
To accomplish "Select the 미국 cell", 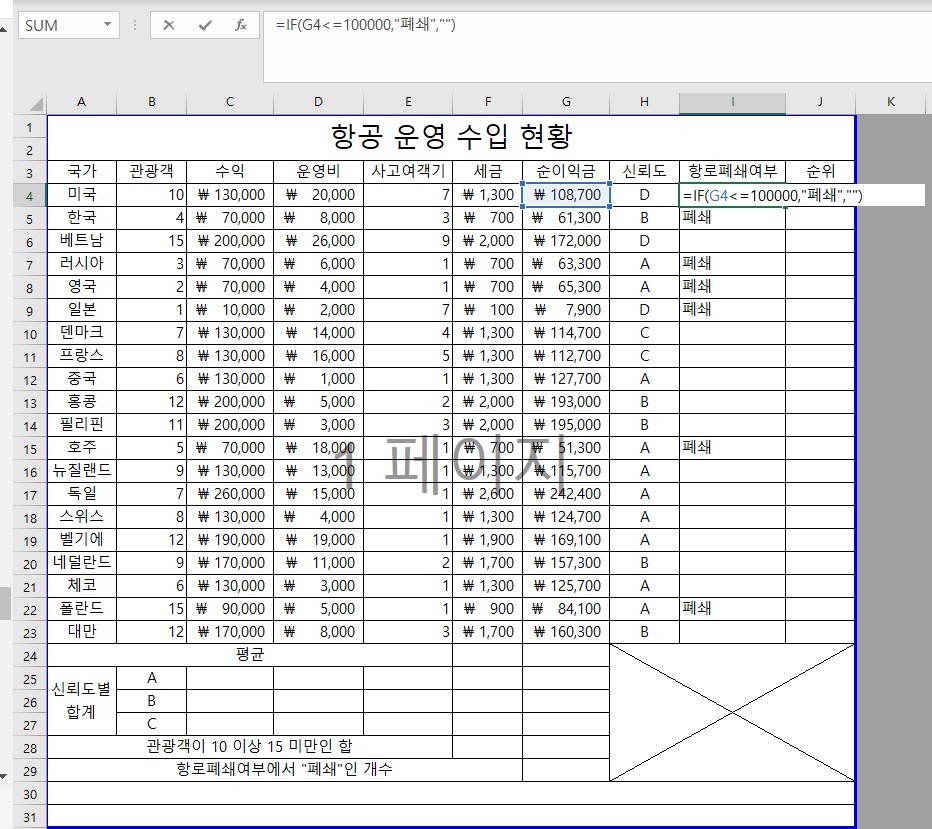I will click(82, 195).
